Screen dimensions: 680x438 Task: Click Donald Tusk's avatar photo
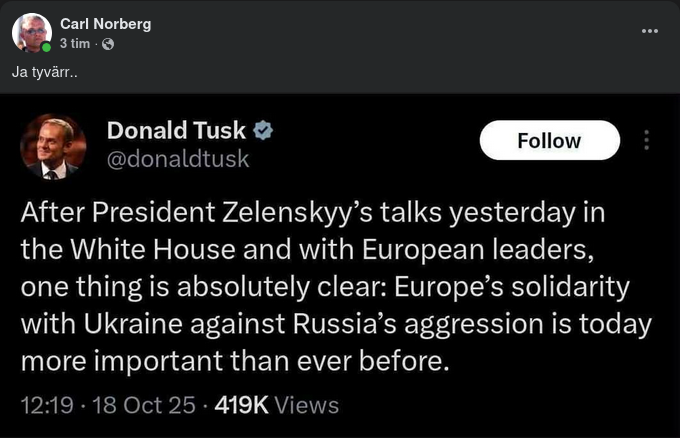pos(54,146)
